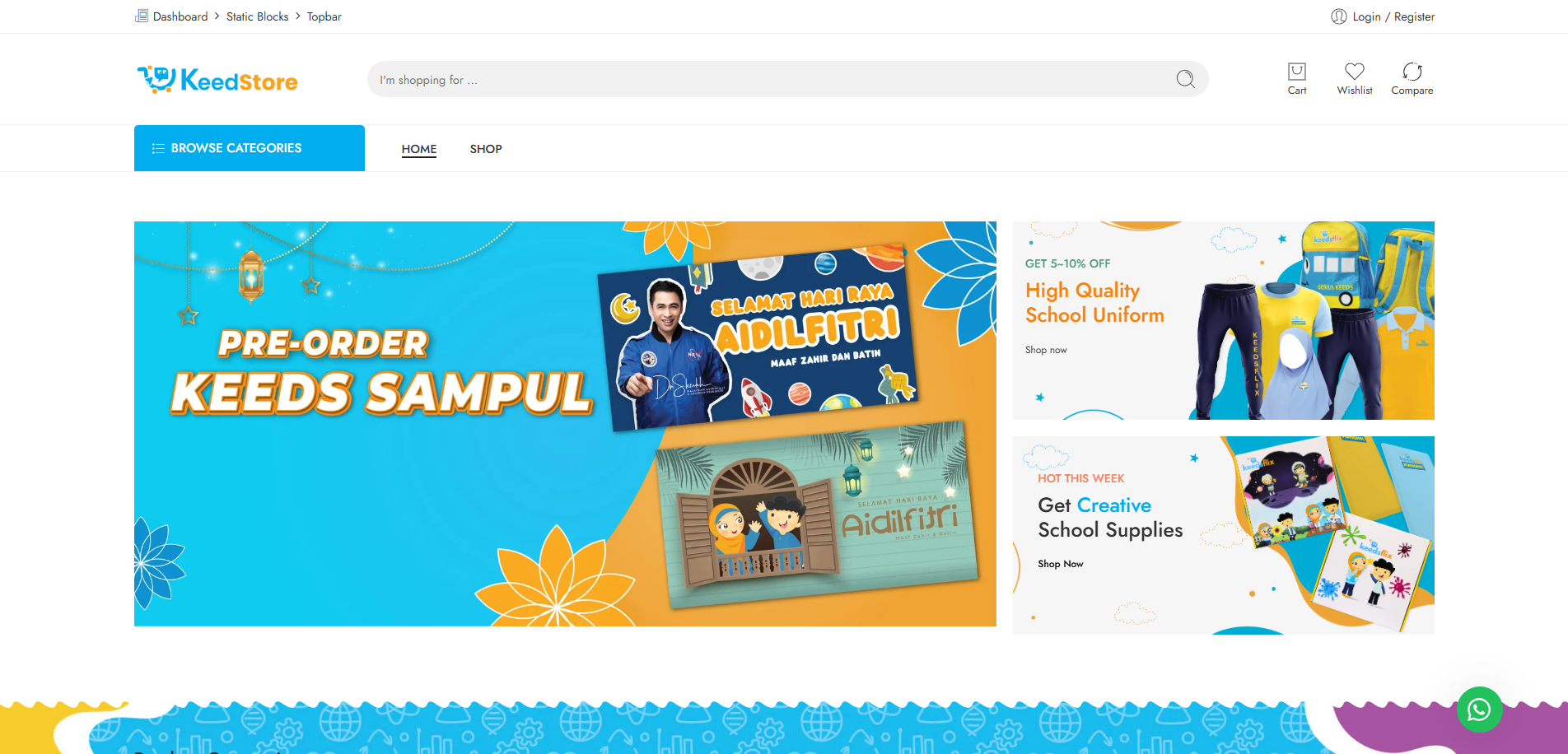Open the Pre-Order Keeds Sampul banner
The height and width of the screenshot is (754, 1568).
pyautogui.click(x=564, y=423)
